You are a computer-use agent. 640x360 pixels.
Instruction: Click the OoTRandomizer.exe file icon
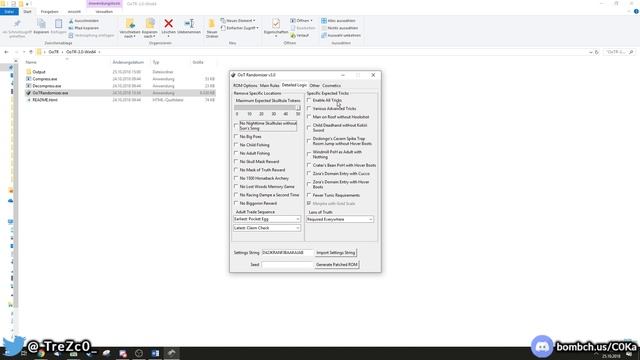point(29,93)
